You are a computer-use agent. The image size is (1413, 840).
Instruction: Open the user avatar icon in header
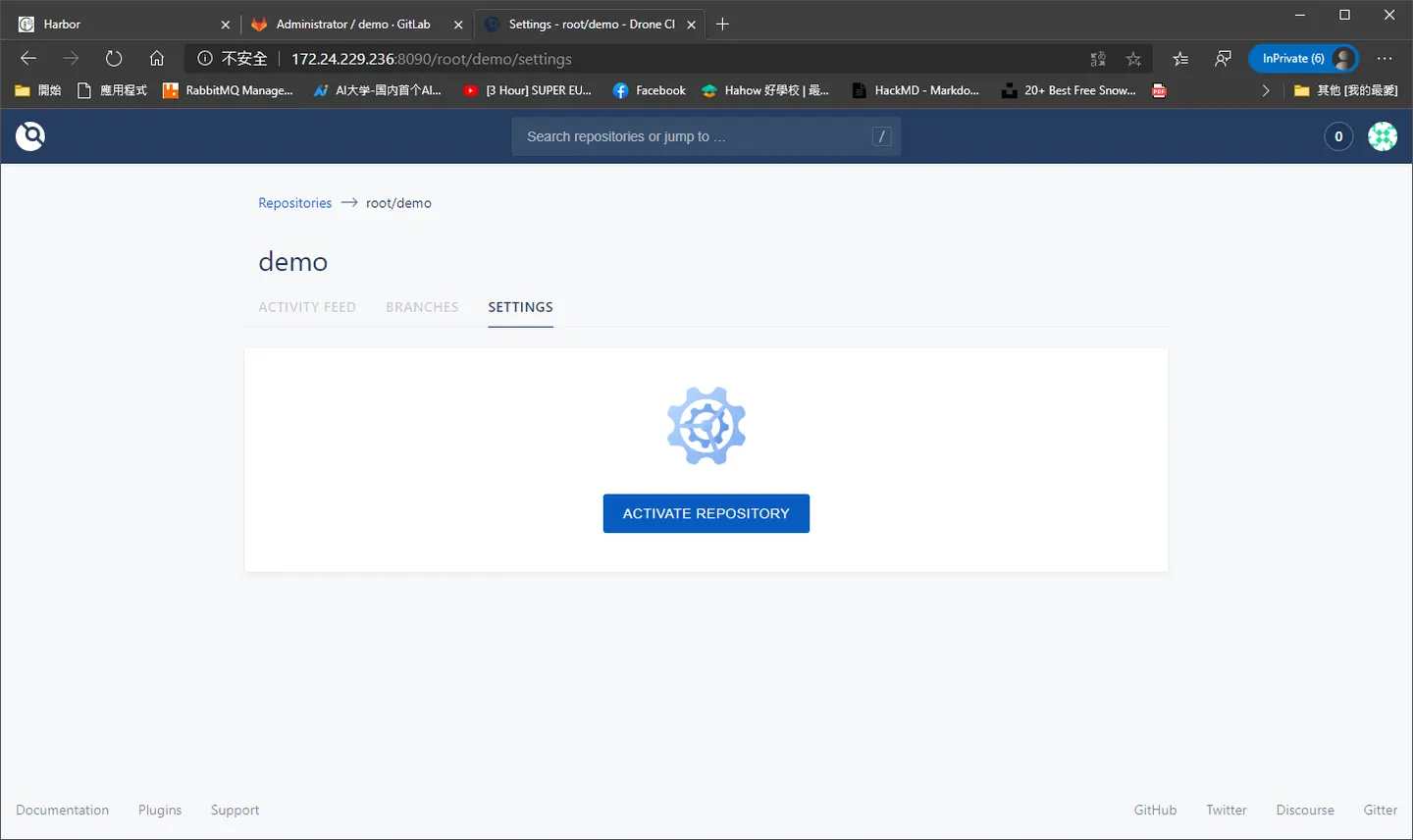click(x=1383, y=136)
